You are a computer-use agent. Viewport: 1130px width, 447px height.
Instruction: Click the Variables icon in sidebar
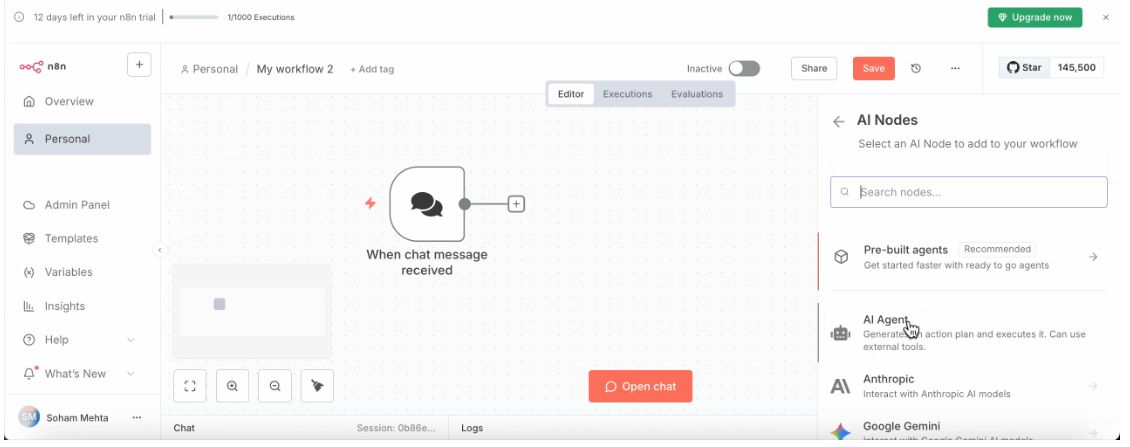(x=29, y=273)
